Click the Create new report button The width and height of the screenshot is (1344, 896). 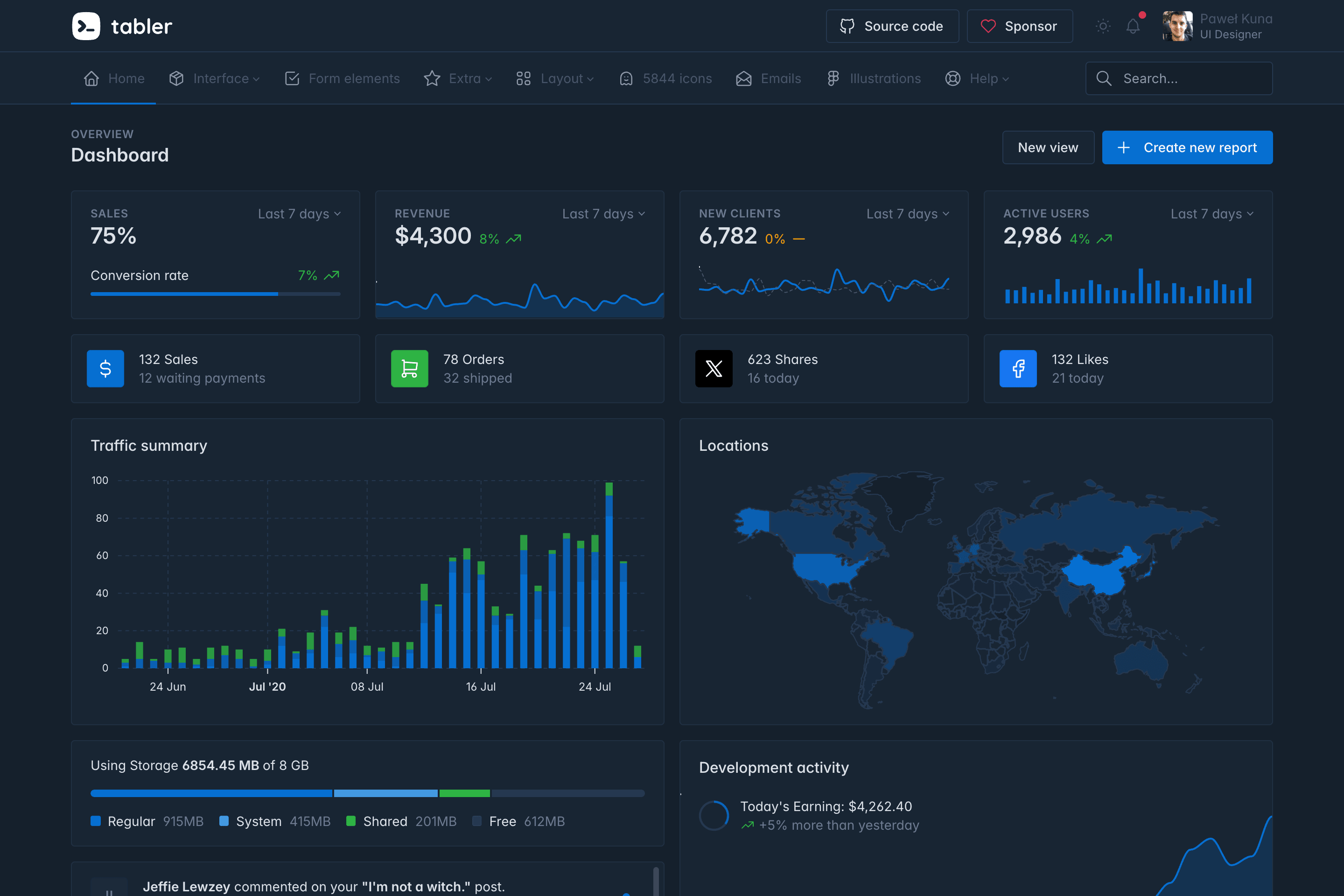[1187, 147]
